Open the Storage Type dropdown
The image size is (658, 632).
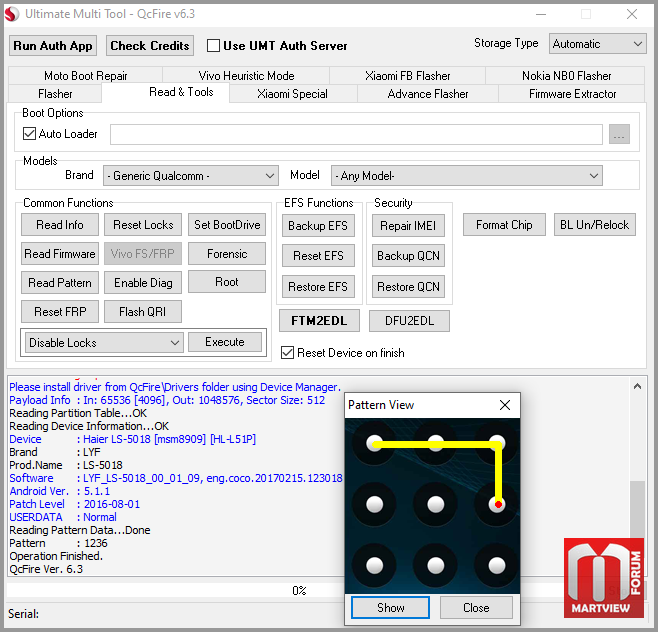click(597, 44)
